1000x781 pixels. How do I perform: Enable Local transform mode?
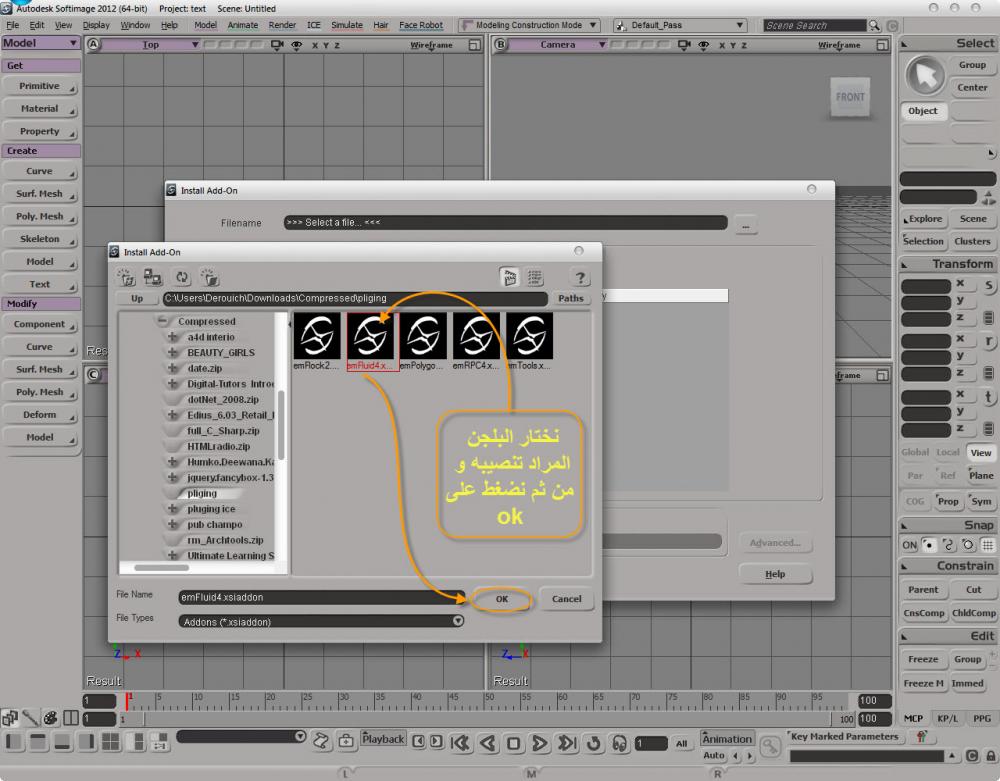tap(948, 452)
